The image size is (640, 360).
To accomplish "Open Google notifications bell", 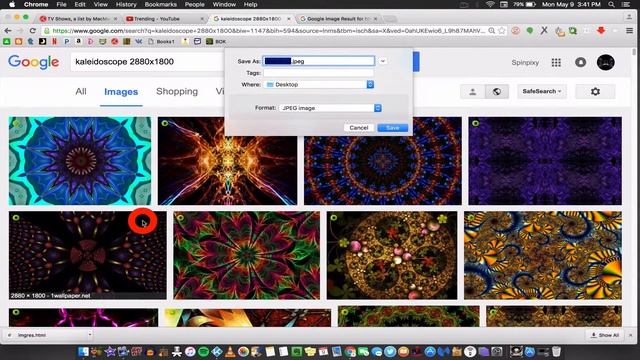I will 580,62.
